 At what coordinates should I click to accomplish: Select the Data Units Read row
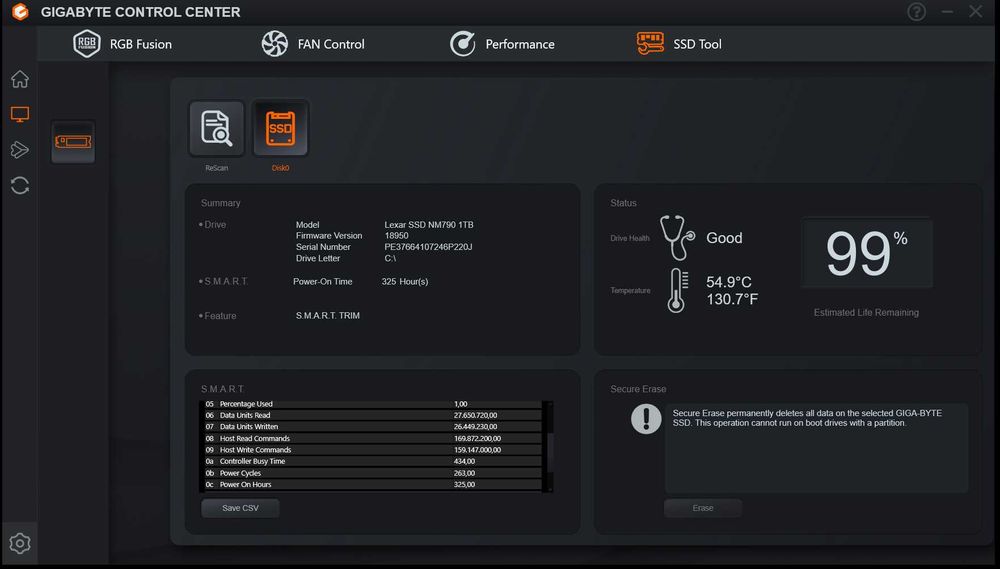click(x=371, y=415)
